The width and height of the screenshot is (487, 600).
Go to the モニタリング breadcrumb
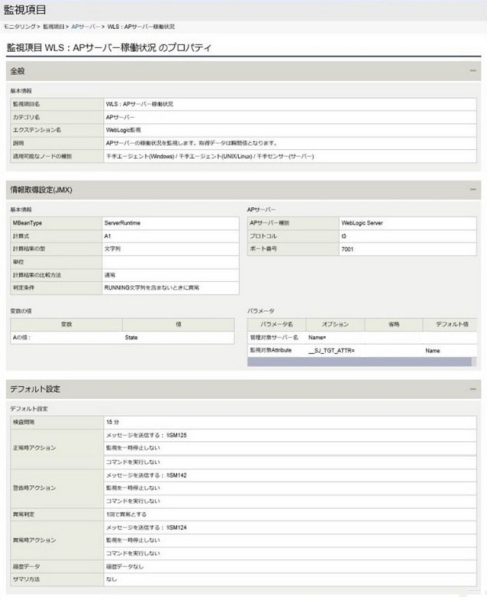tap(20, 26)
